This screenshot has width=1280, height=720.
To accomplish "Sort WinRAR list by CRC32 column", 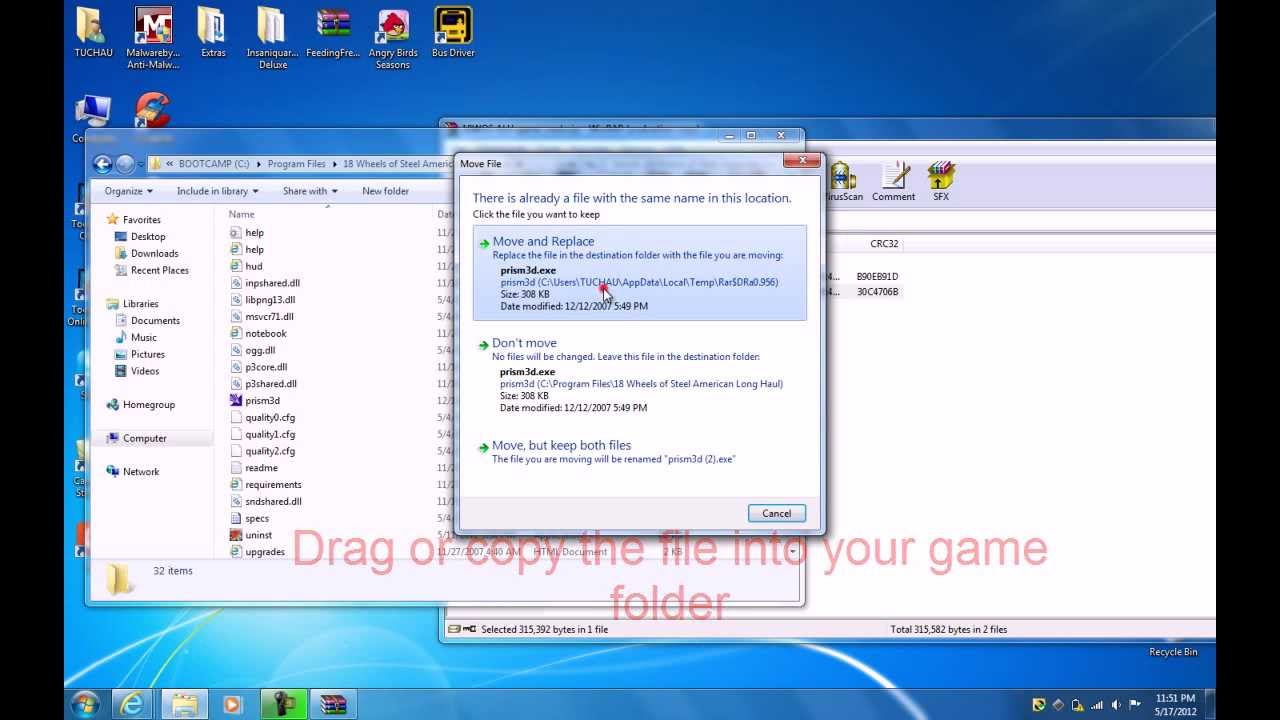I will (x=884, y=244).
